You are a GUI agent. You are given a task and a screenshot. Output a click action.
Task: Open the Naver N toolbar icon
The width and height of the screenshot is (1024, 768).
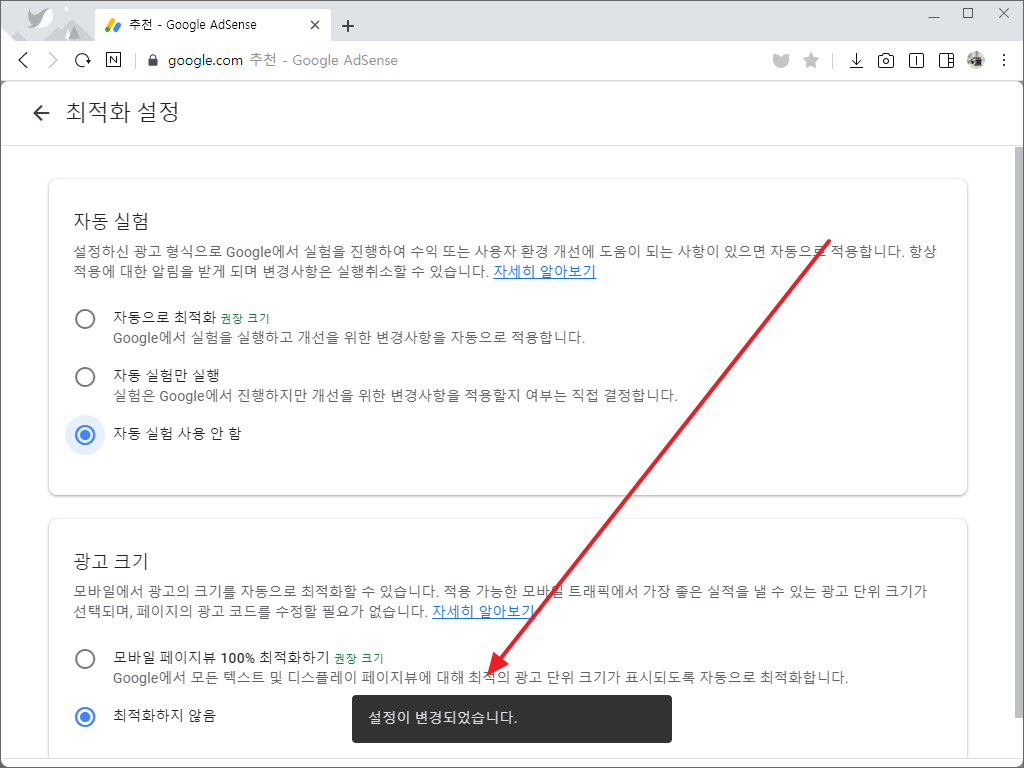point(113,60)
